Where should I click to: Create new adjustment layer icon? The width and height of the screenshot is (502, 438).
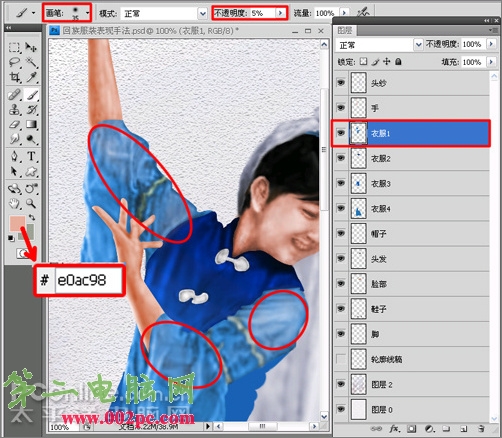(x=430, y=429)
